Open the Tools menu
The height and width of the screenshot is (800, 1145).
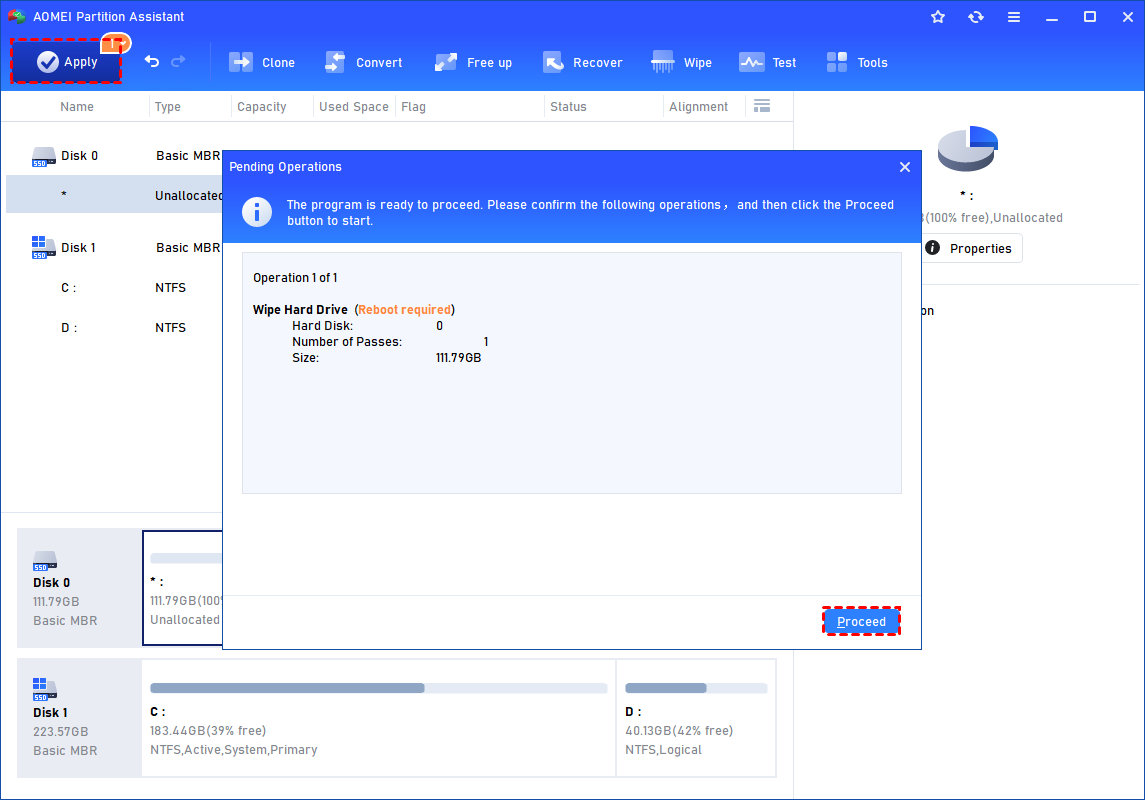857,62
